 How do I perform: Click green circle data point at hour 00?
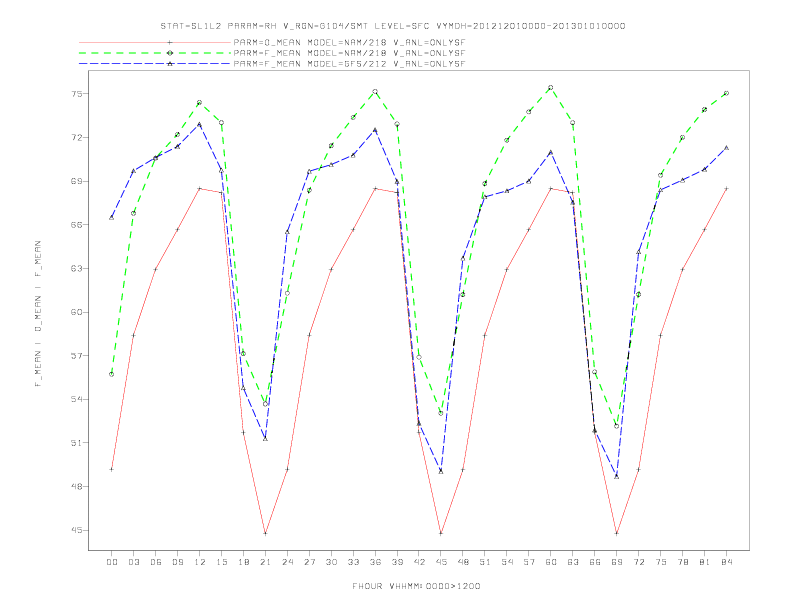tap(112, 374)
